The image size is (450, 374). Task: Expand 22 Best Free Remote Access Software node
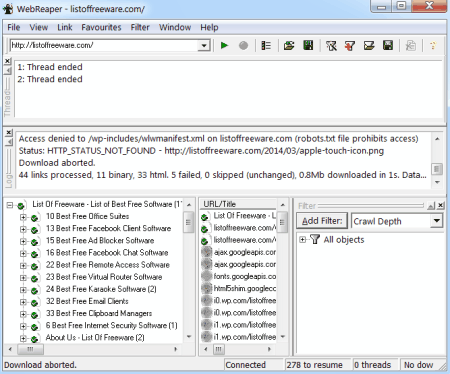[23, 266]
